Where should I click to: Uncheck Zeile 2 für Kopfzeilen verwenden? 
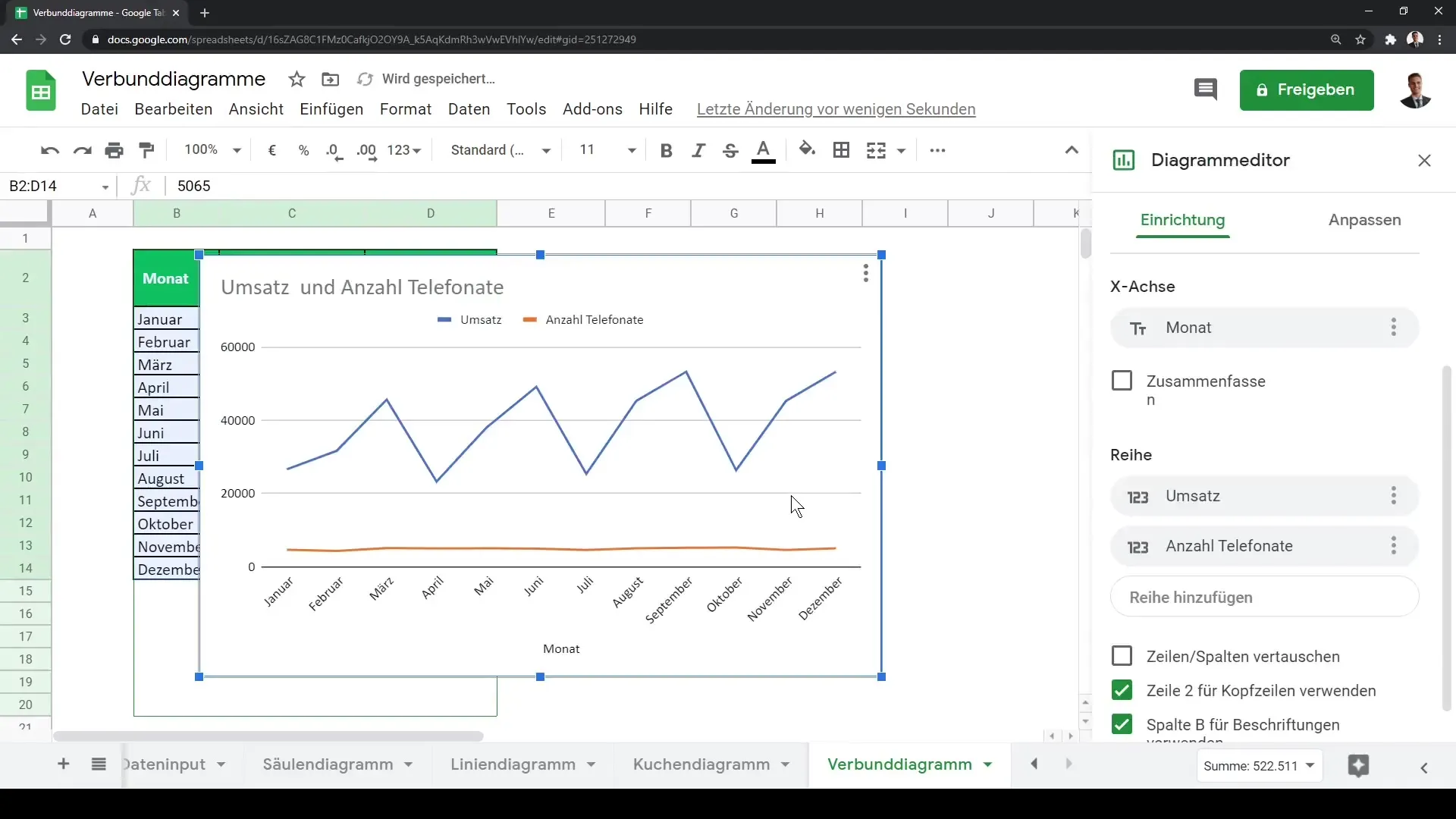[x=1122, y=690]
